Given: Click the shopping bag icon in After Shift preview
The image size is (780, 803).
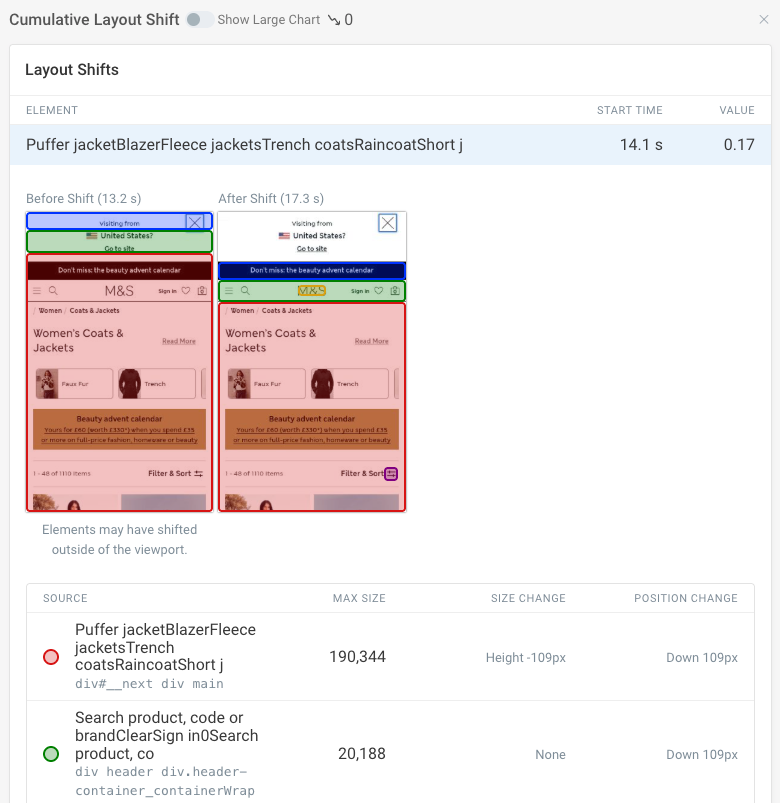Looking at the screenshot, I should [x=394, y=291].
